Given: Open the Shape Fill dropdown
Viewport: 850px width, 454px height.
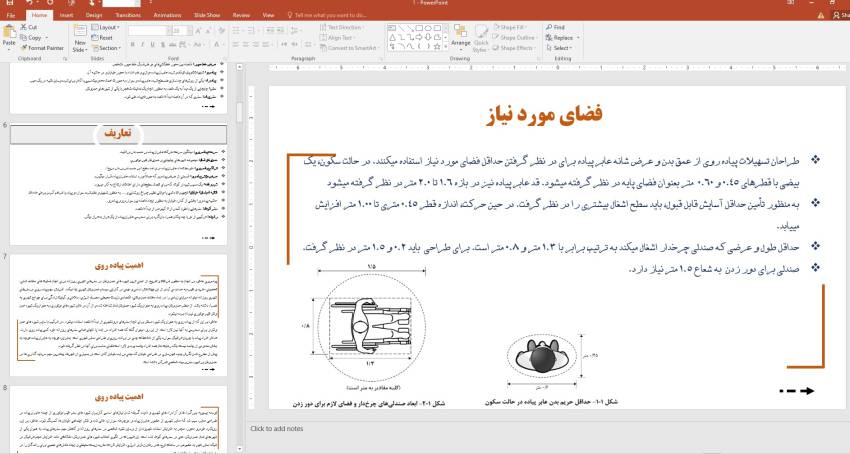Looking at the screenshot, I should tap(510, 27).
